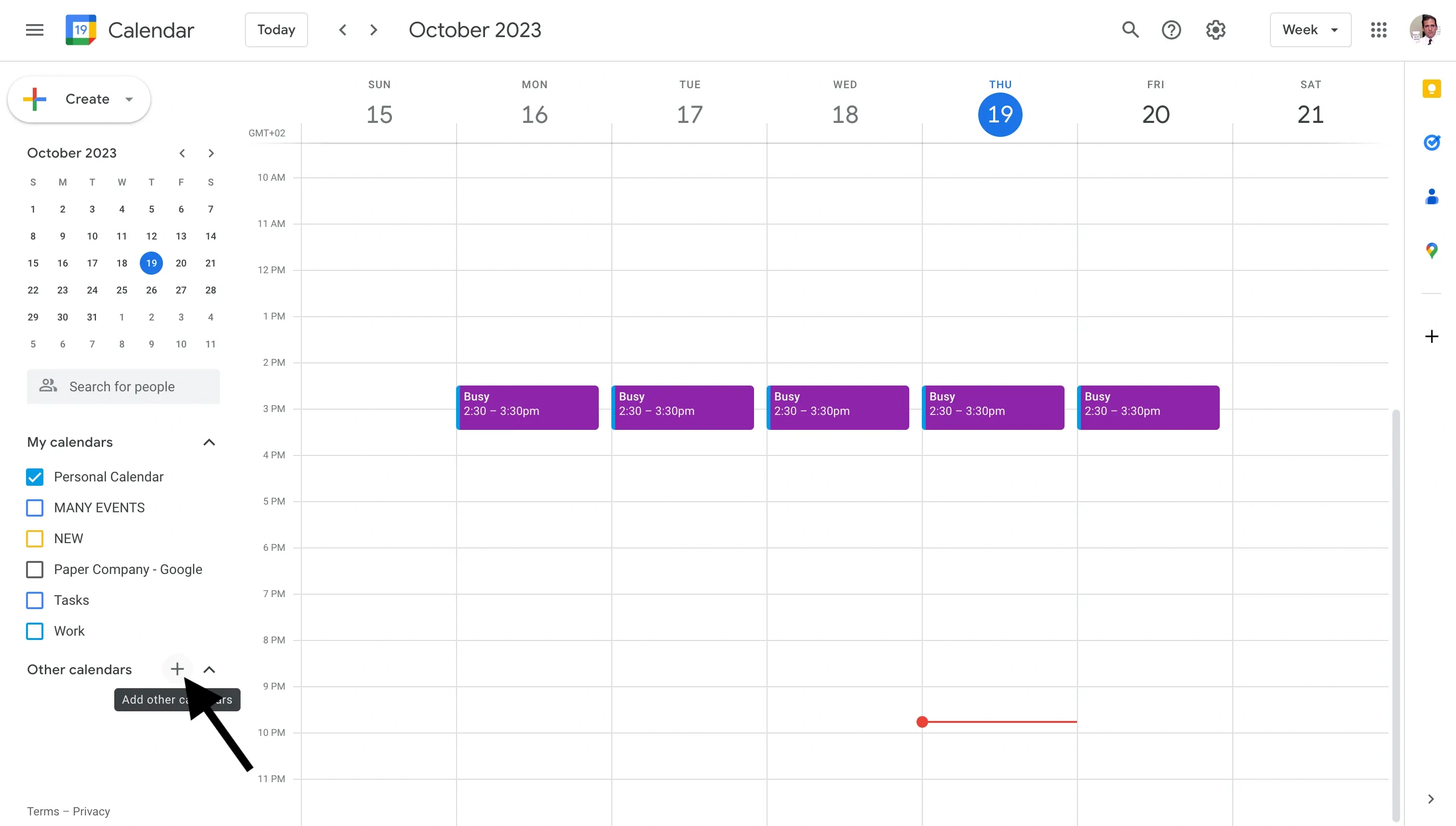Click Today navigation button
Image resolution: width=1456 pixels, height=826 pixels.
pyautogui.click(x=276, y=30)
